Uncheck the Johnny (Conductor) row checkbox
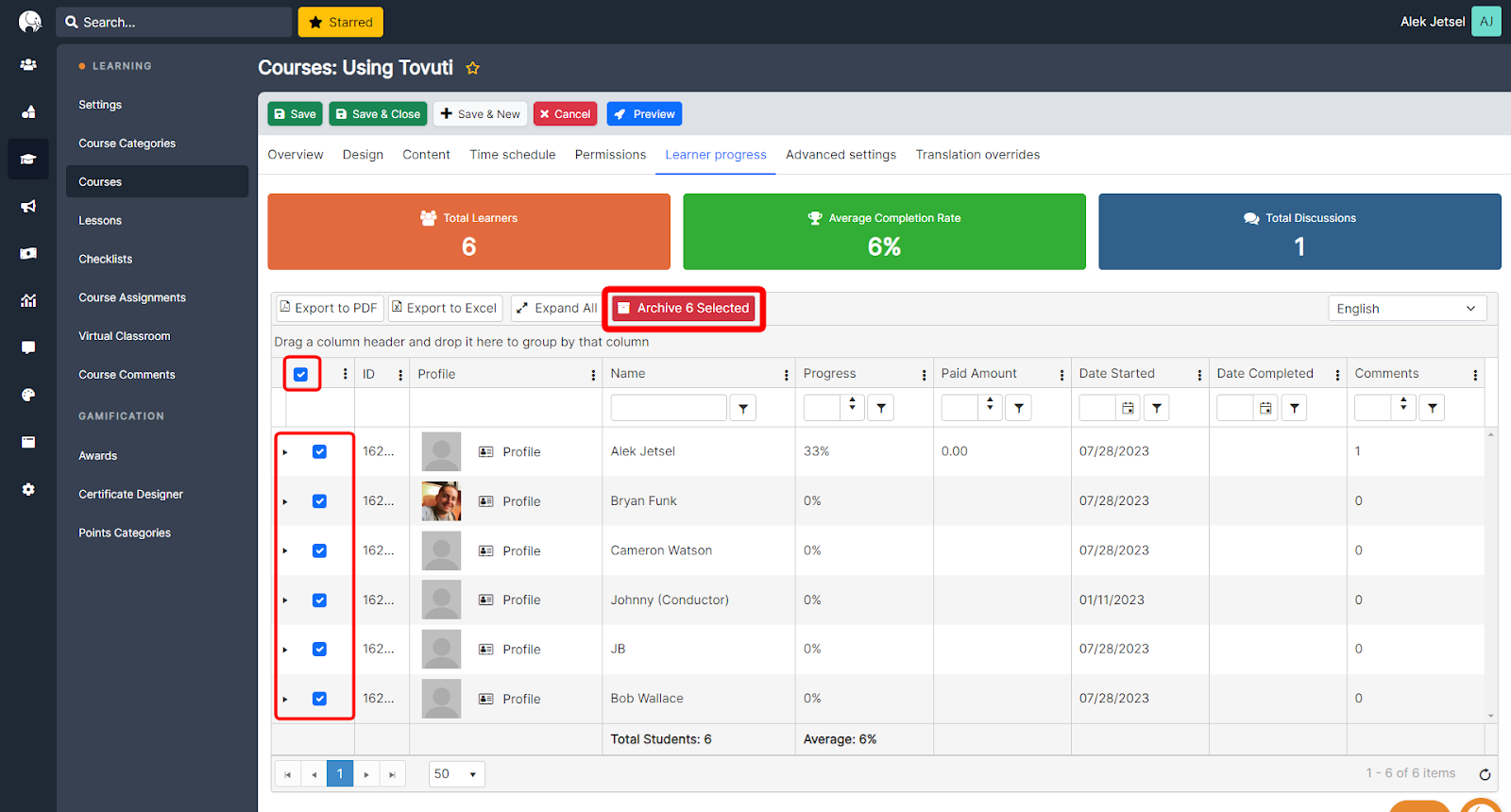1511x812 pixels. [319, 600]
